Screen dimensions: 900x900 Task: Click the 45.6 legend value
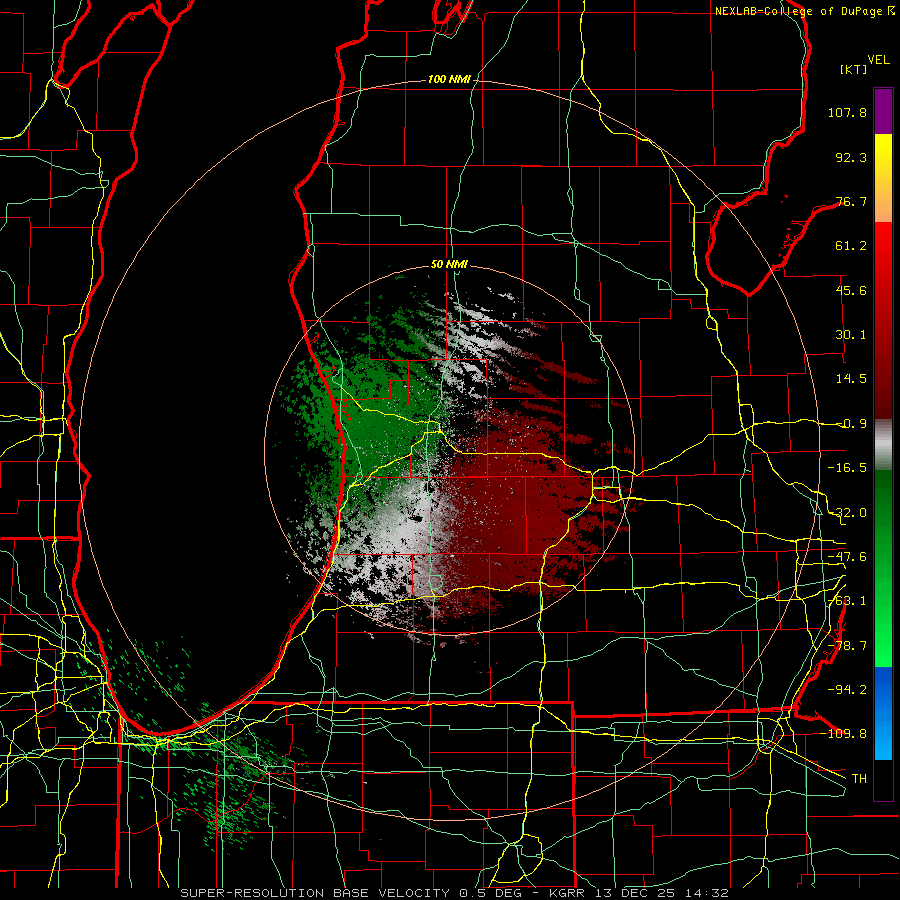[851, 290]
